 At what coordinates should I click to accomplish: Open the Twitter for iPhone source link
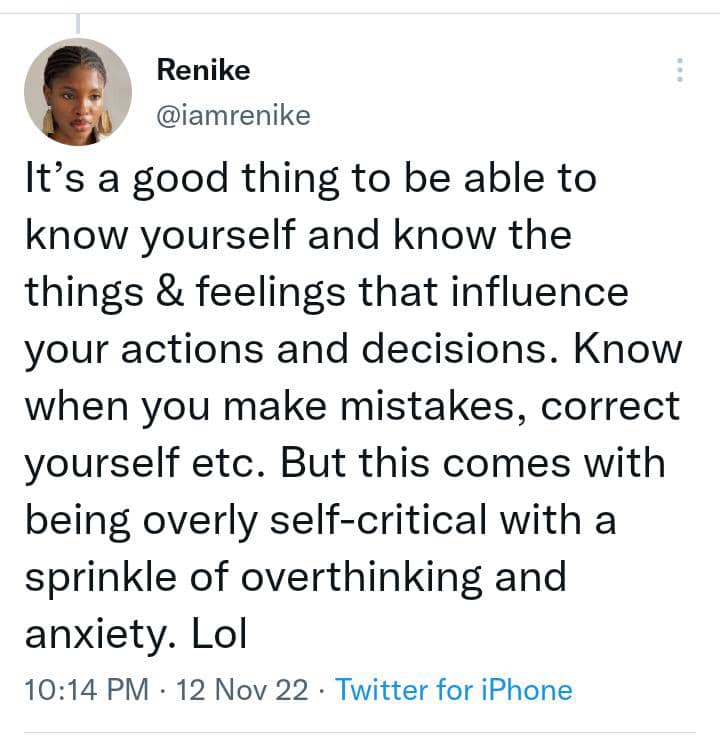click(454, 690)
